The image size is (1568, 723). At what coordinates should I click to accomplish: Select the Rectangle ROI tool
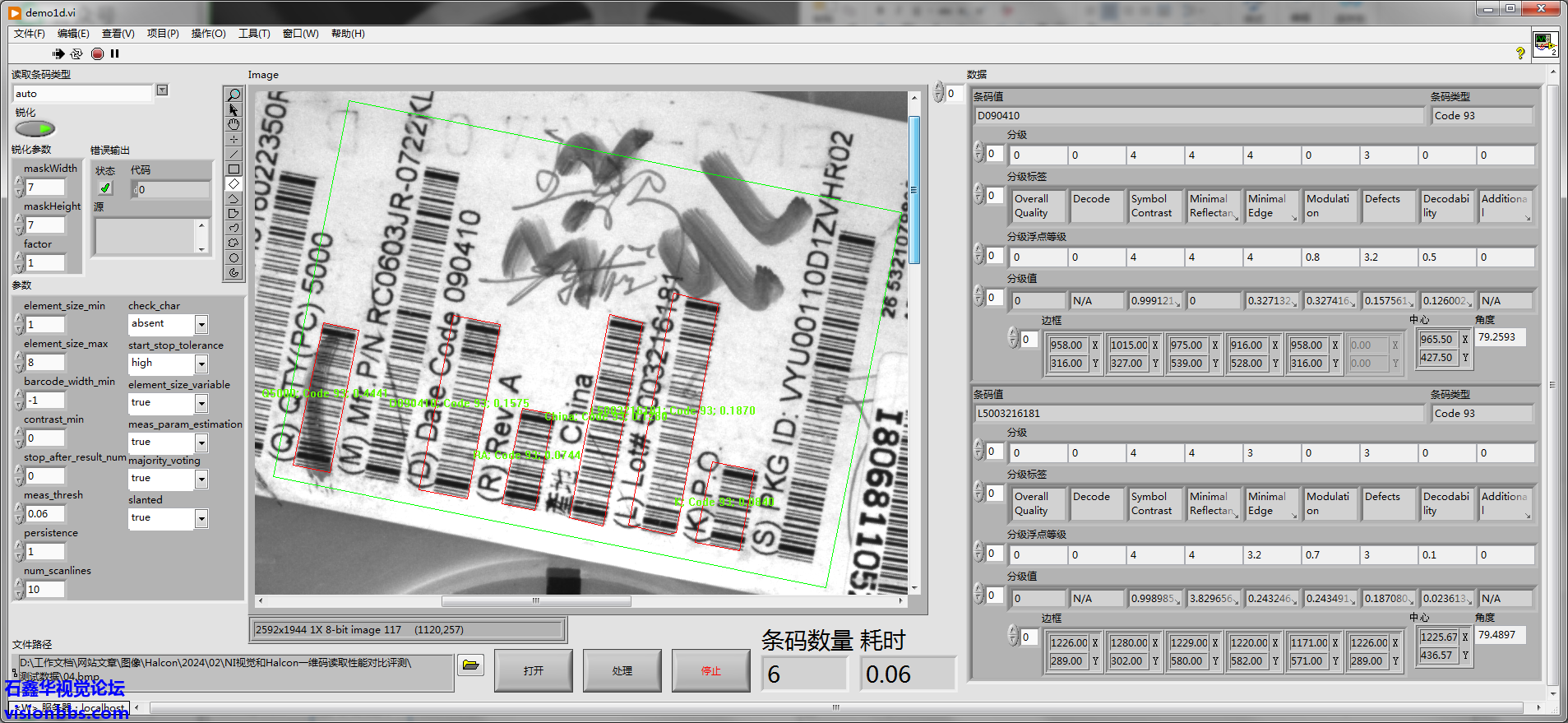[234, 169]
